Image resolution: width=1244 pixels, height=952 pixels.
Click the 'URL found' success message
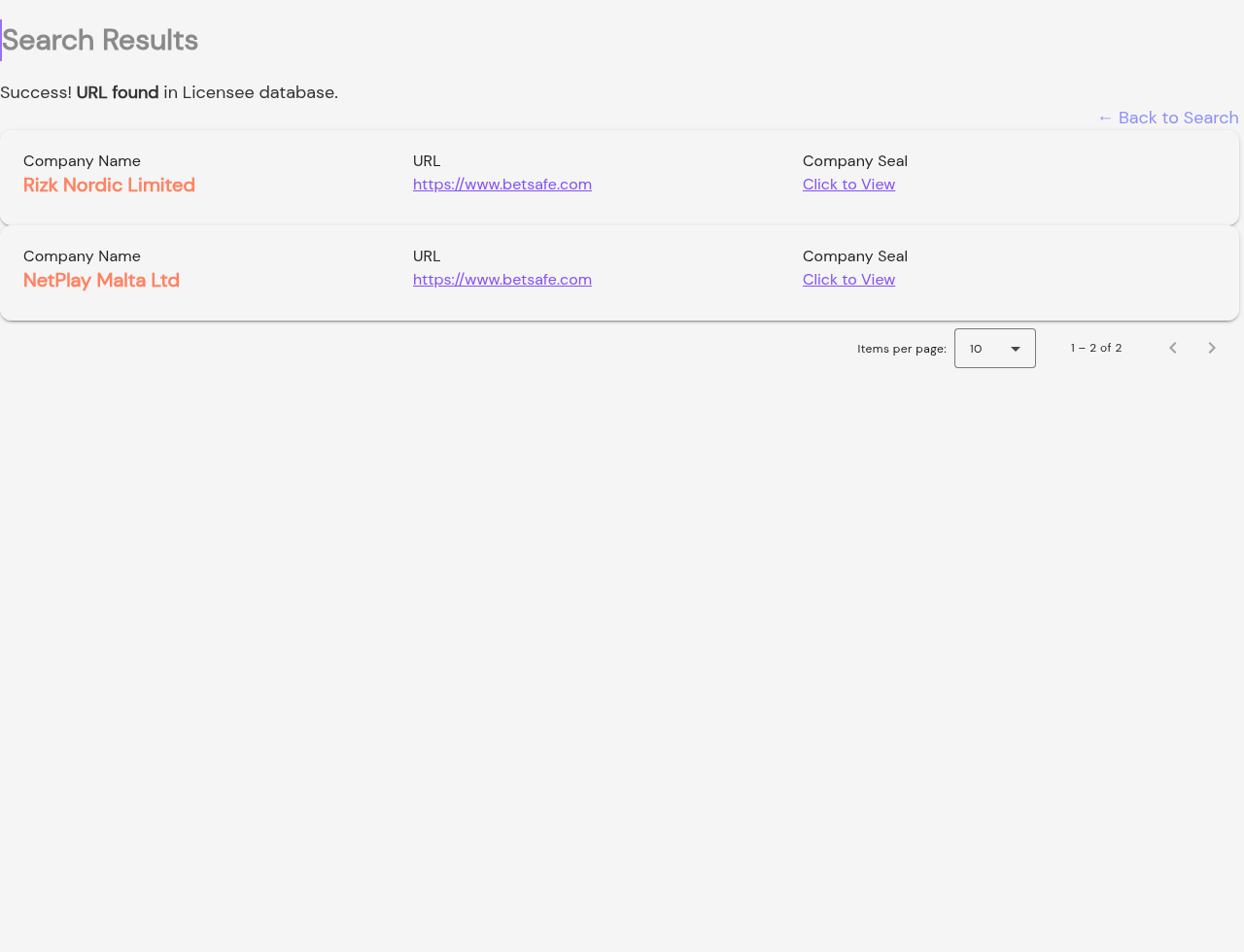point(118,92)
